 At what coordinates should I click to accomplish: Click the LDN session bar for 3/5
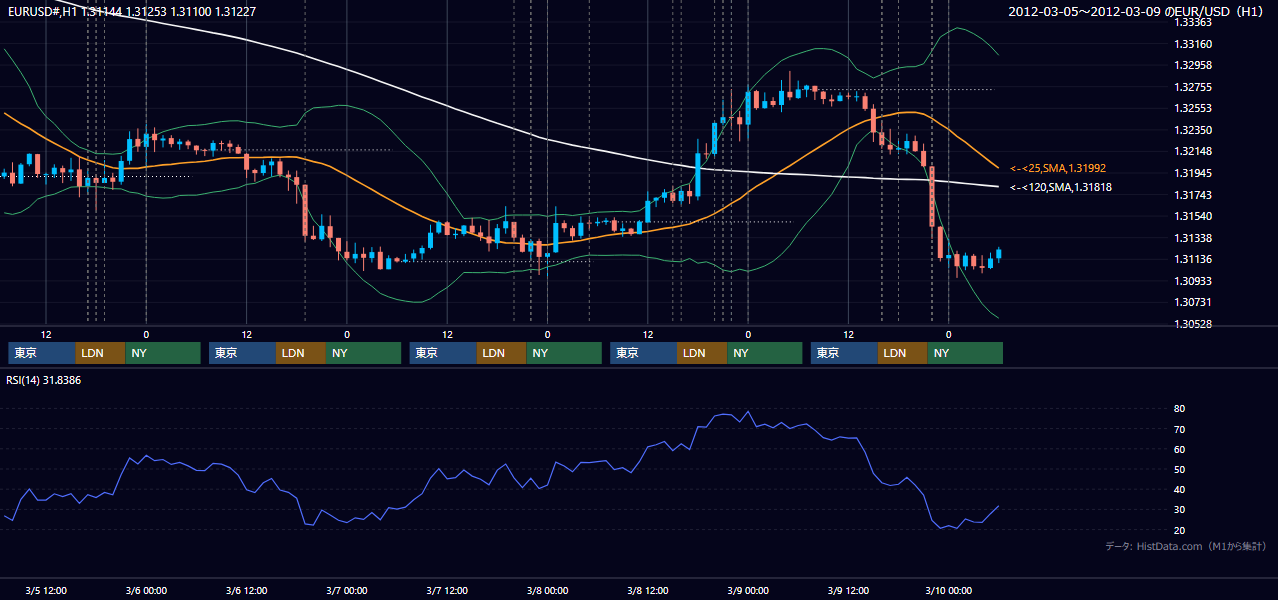click(x=101, y=353)
